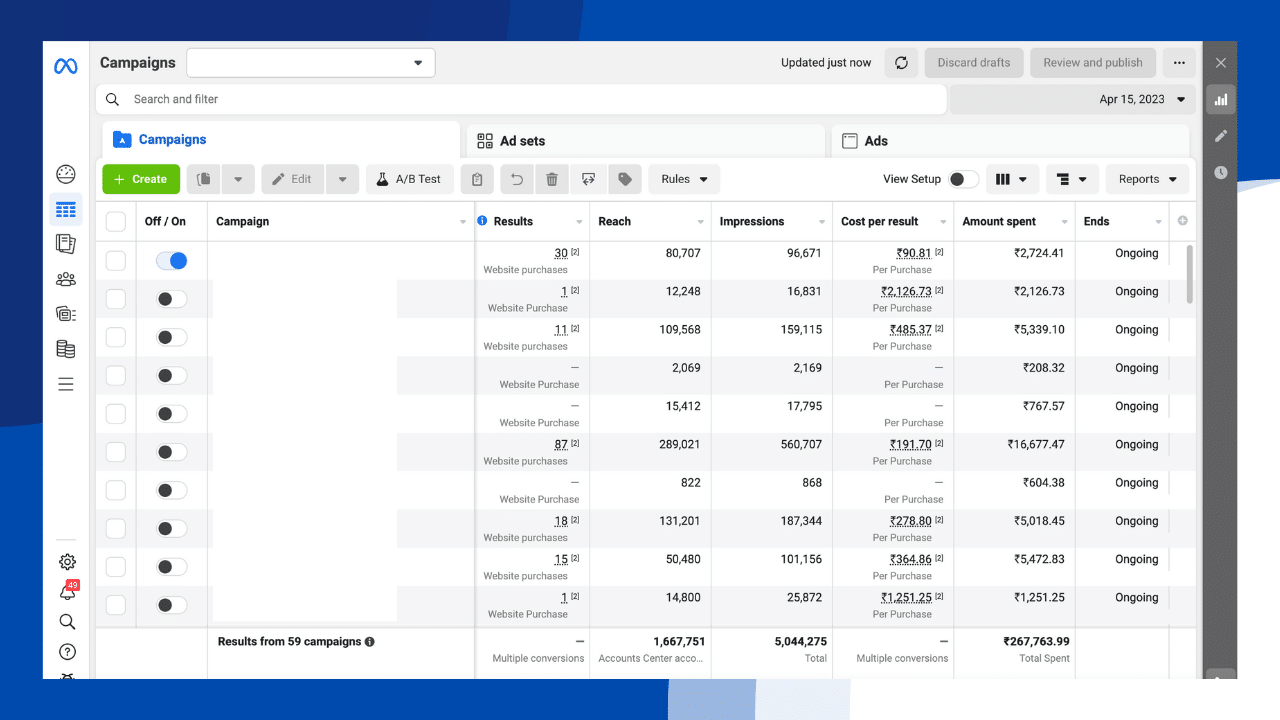The height and width of the screenshot is (720, 1280).
Task: Expand the duplicate options dropdown arrow
Action: coord(238,179)
